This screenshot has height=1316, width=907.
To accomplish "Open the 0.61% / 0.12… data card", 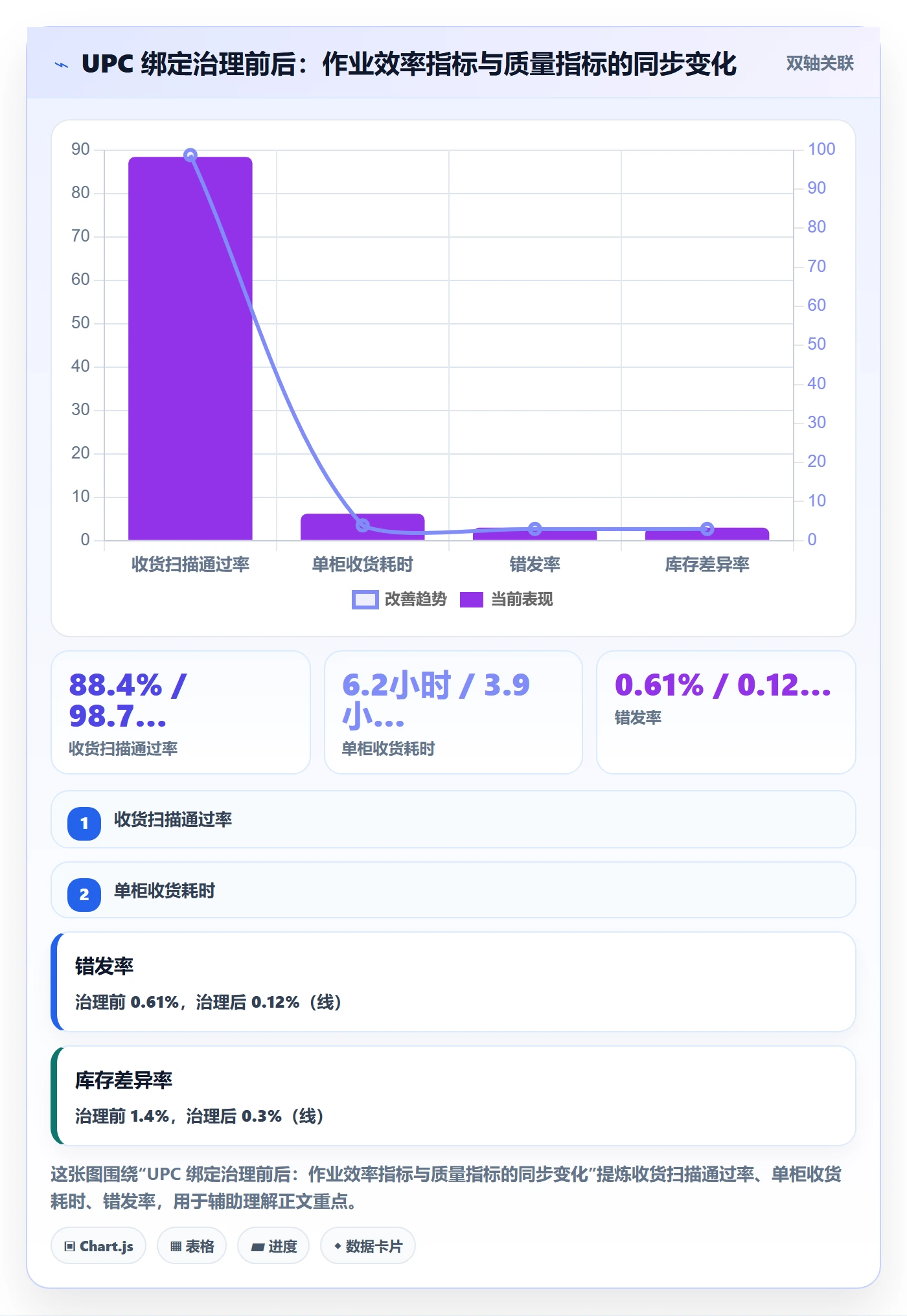I will click(726, 712).
